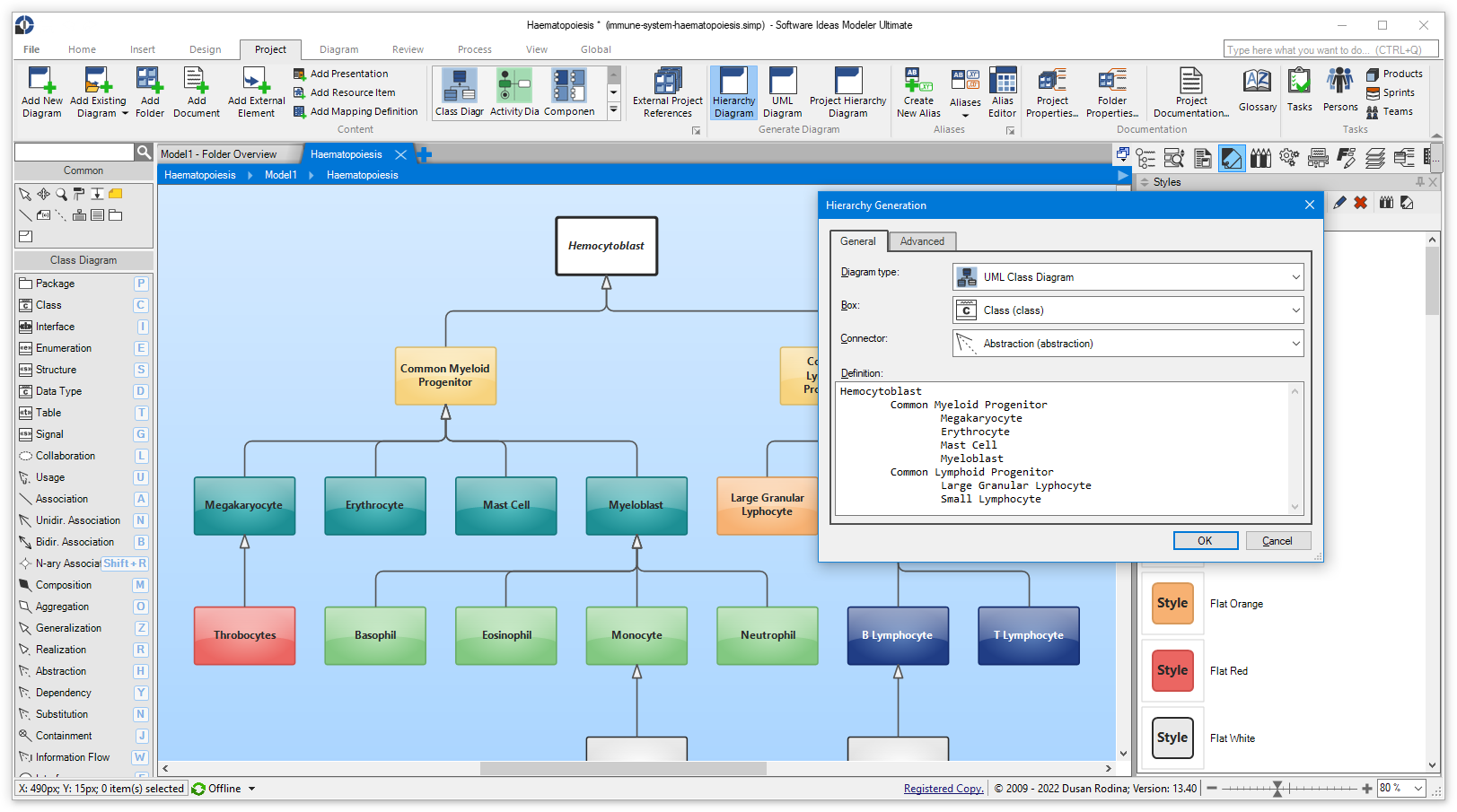Click Add Existing Diagram icon
The width and height of the screenshot is (1457, 812).
(x=97, y=81)
